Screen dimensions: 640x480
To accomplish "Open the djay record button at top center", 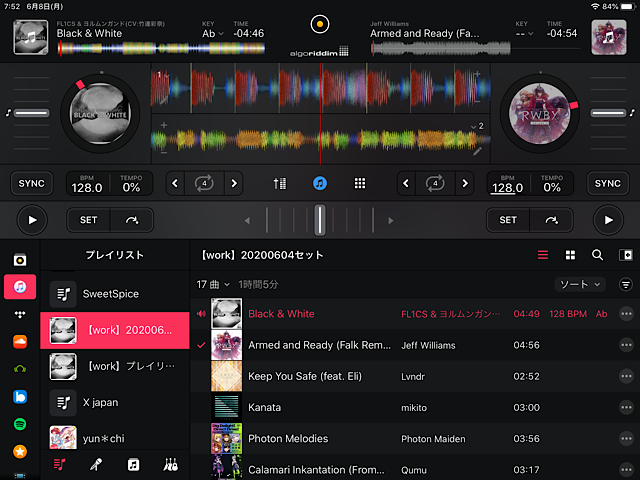I will coord(320,24).
